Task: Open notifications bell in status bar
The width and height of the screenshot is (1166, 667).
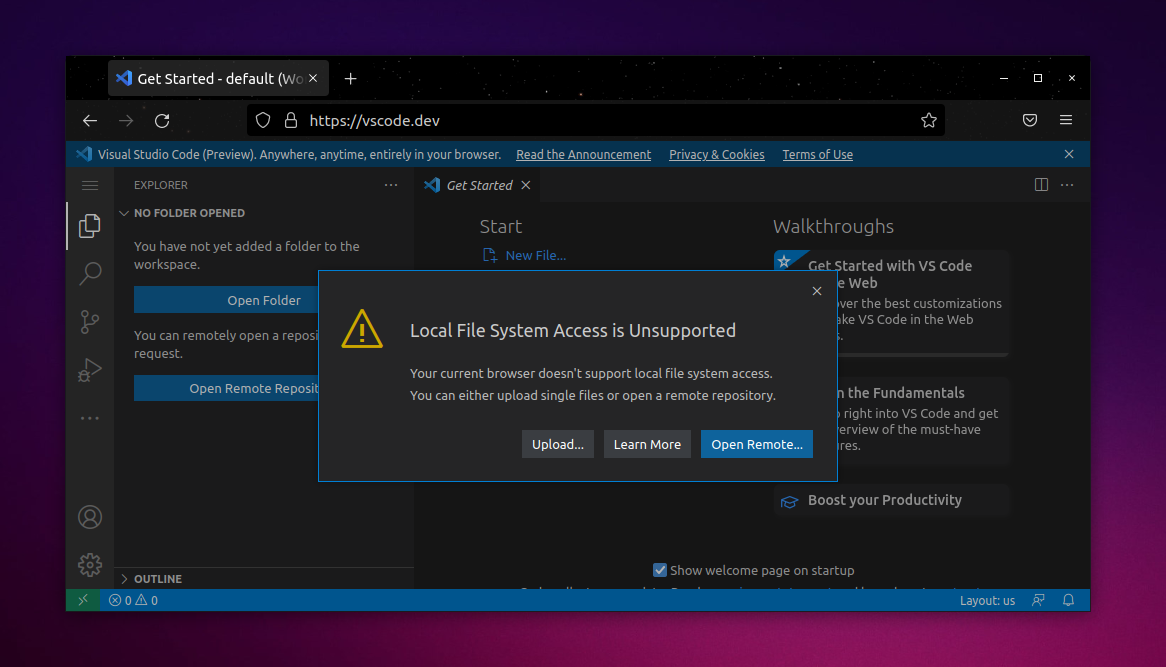Action: [x=1069, y=600]
